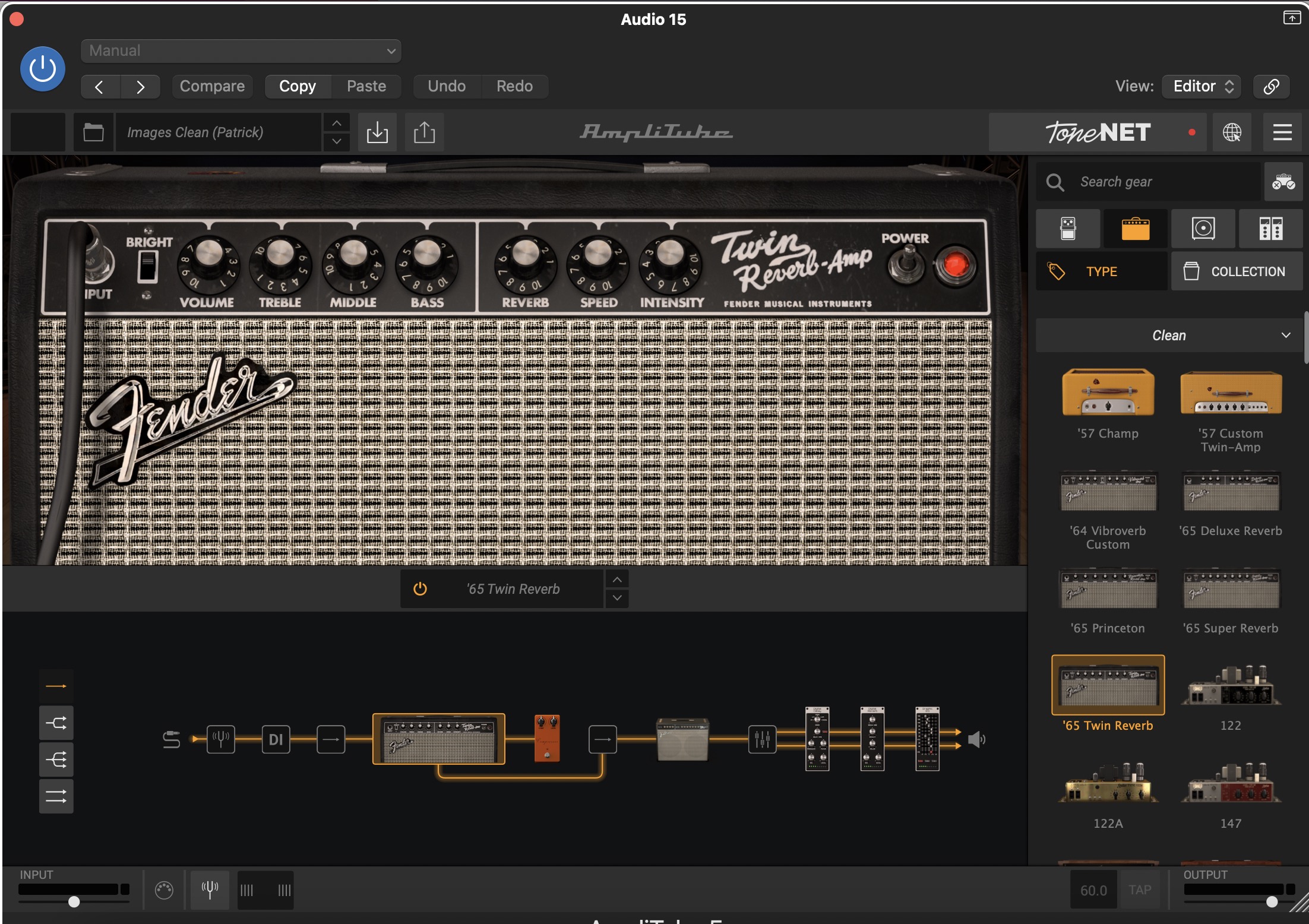Click the down chevron beside '65 Twin Reverb
The width and height of the screenshot is (1309, 924).
pos(617,598)
